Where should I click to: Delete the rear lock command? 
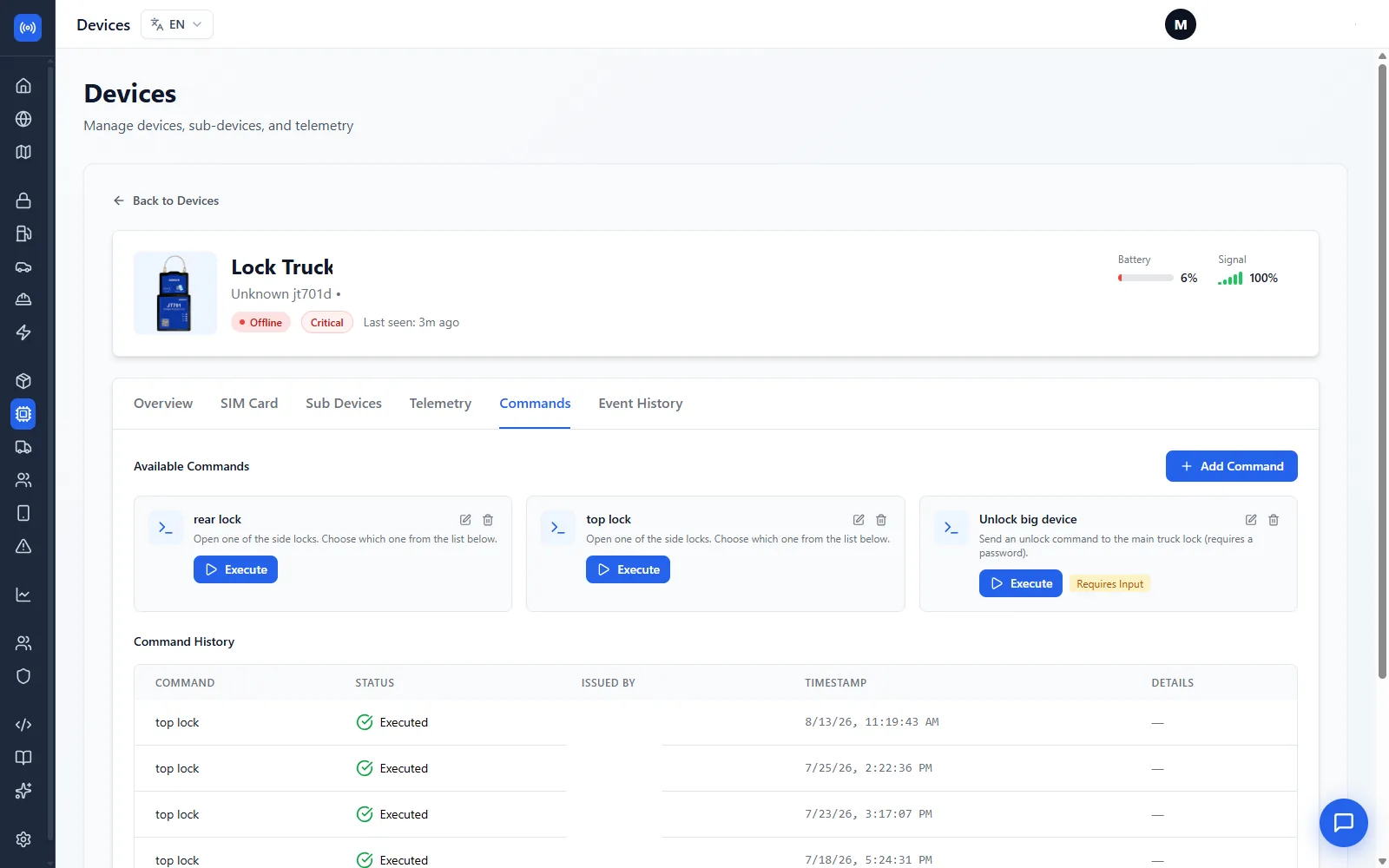pyautogui.click(x=488, y=520)
